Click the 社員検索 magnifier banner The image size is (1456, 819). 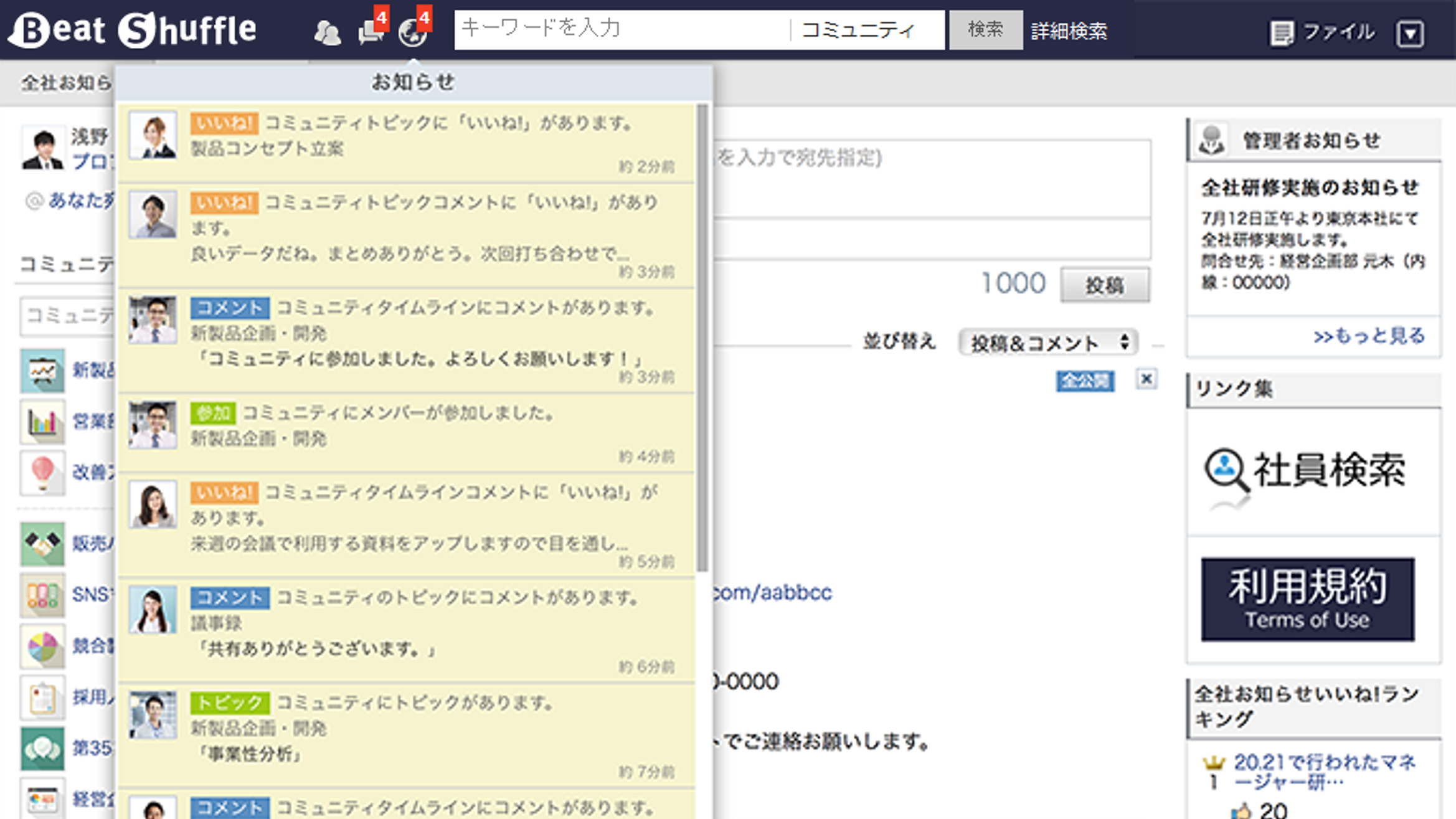pos(1305,471)
